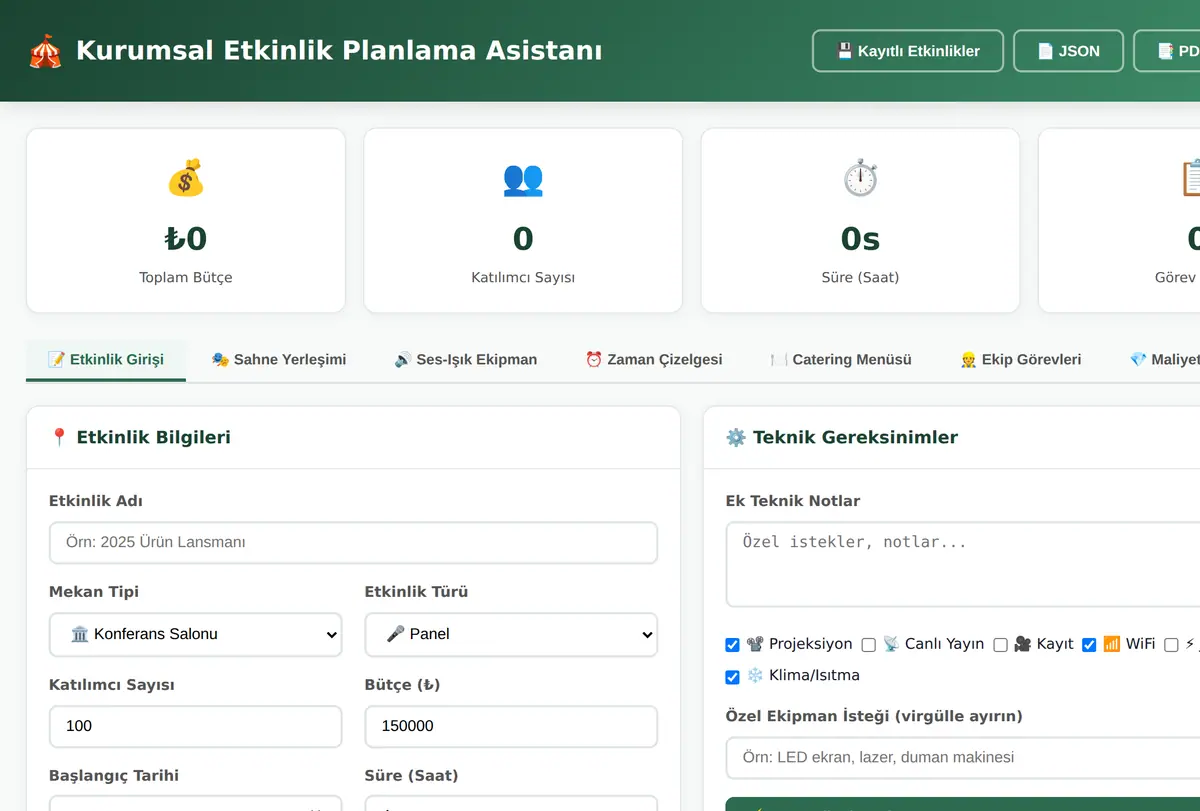This screenshot has width=1200, height=811.
Task: Click the satellite dish icon next to Canlı Yayın
Action: point(891,644)
